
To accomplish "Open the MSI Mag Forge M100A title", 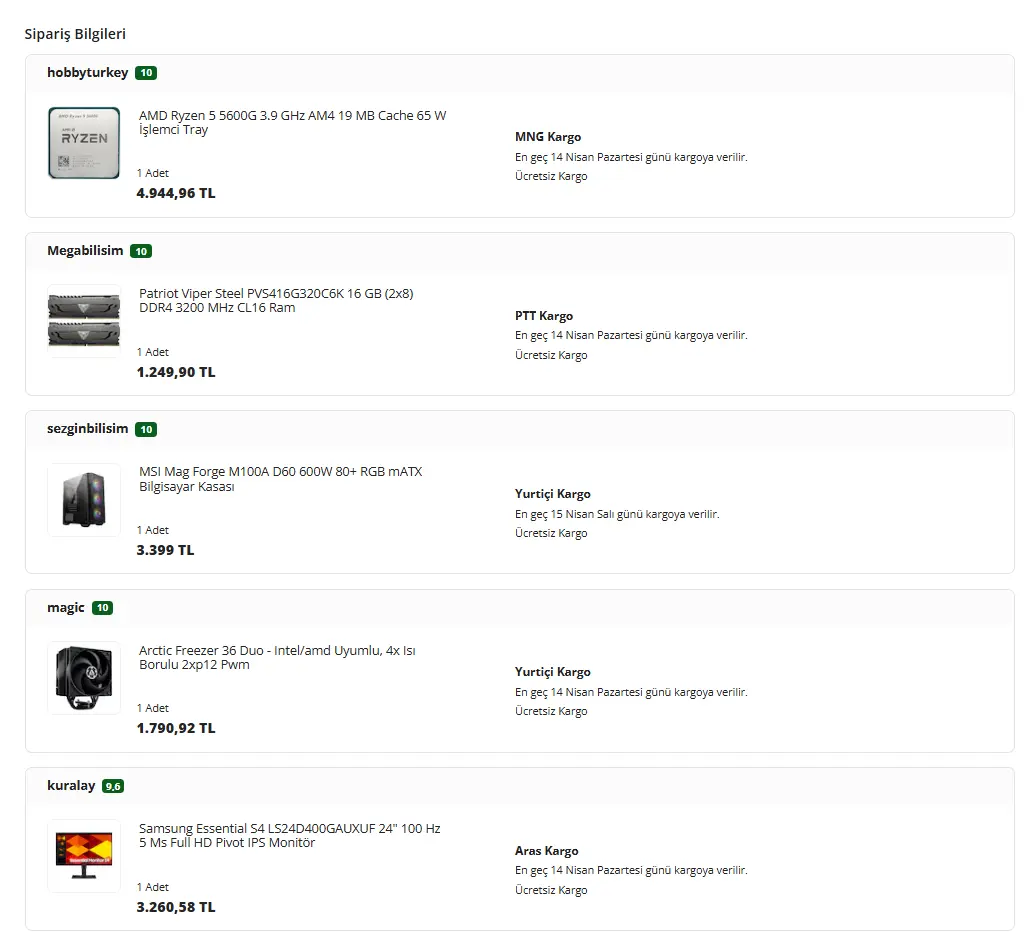I will click(x=281, y=479).
